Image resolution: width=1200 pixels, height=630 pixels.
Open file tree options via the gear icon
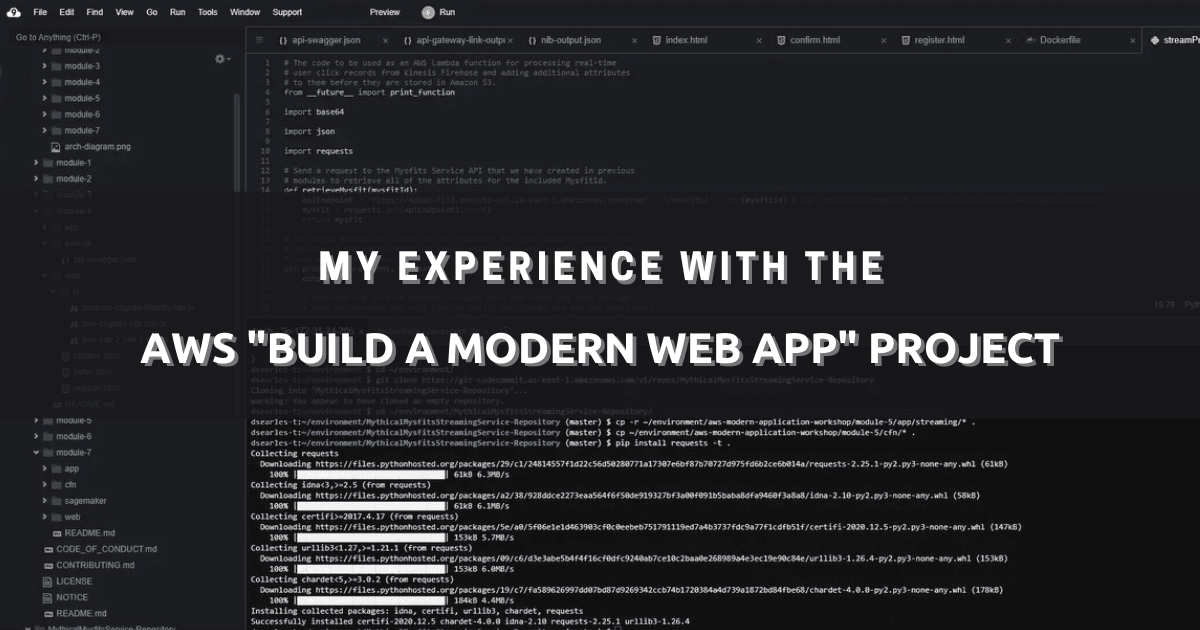pyautogui.click(x=220, y=59)
